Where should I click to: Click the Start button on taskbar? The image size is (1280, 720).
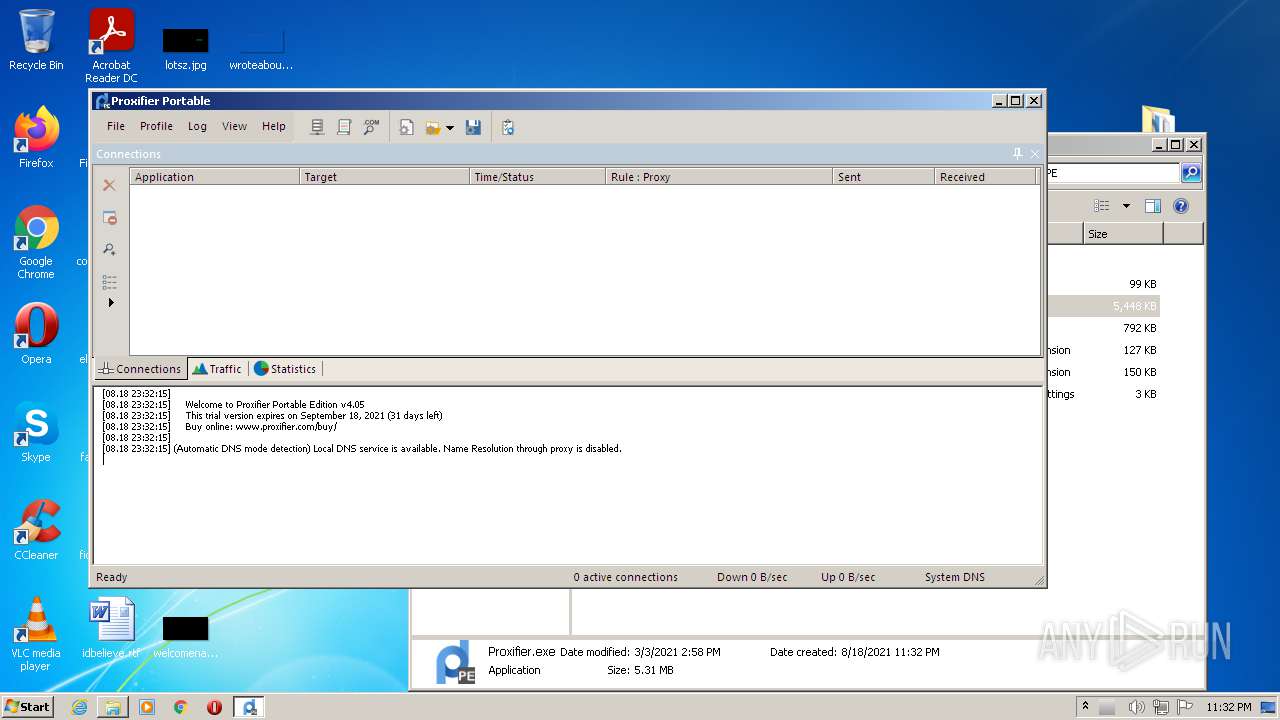(x=28, y=706)
